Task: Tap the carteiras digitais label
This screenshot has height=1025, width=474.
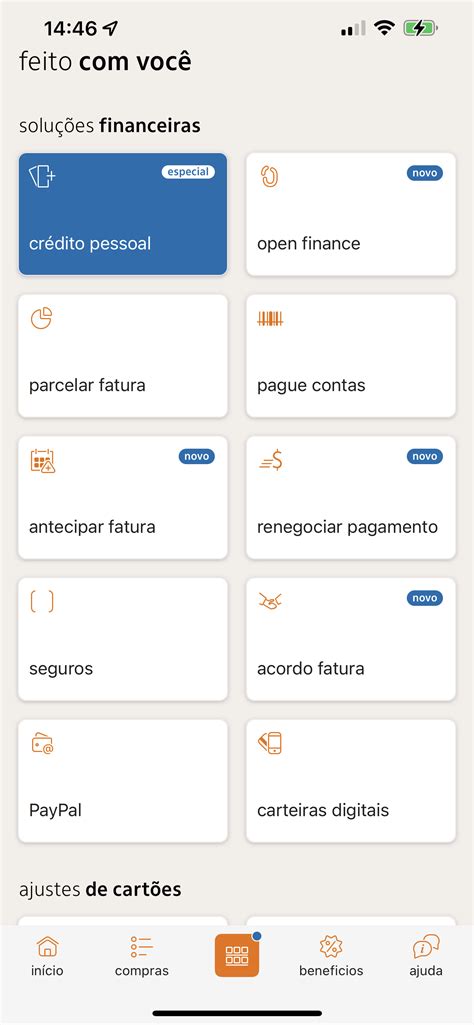Action: pyautogui.click(x=323, y=811)
